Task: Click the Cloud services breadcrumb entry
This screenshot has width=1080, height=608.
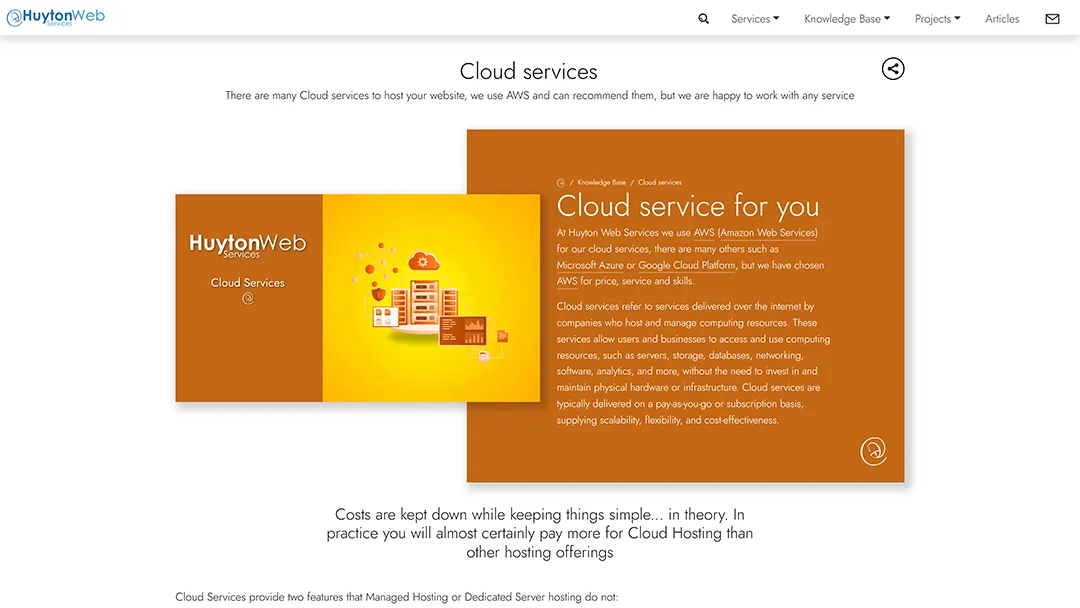Action: 659,182
